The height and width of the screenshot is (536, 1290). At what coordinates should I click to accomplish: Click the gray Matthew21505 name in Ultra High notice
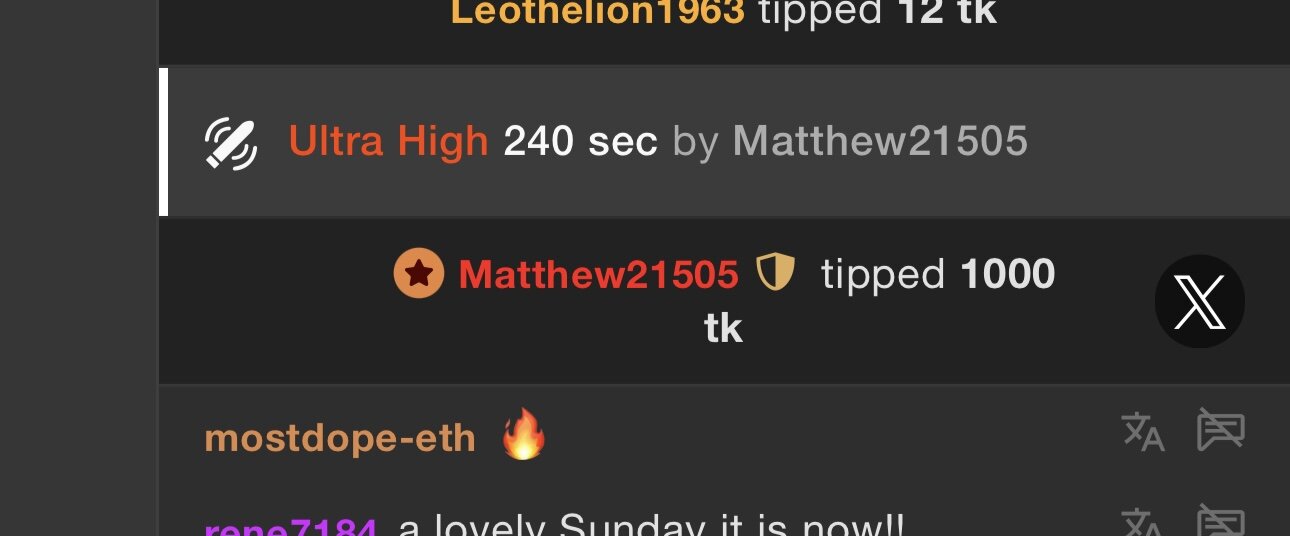[x=880, y=143]
